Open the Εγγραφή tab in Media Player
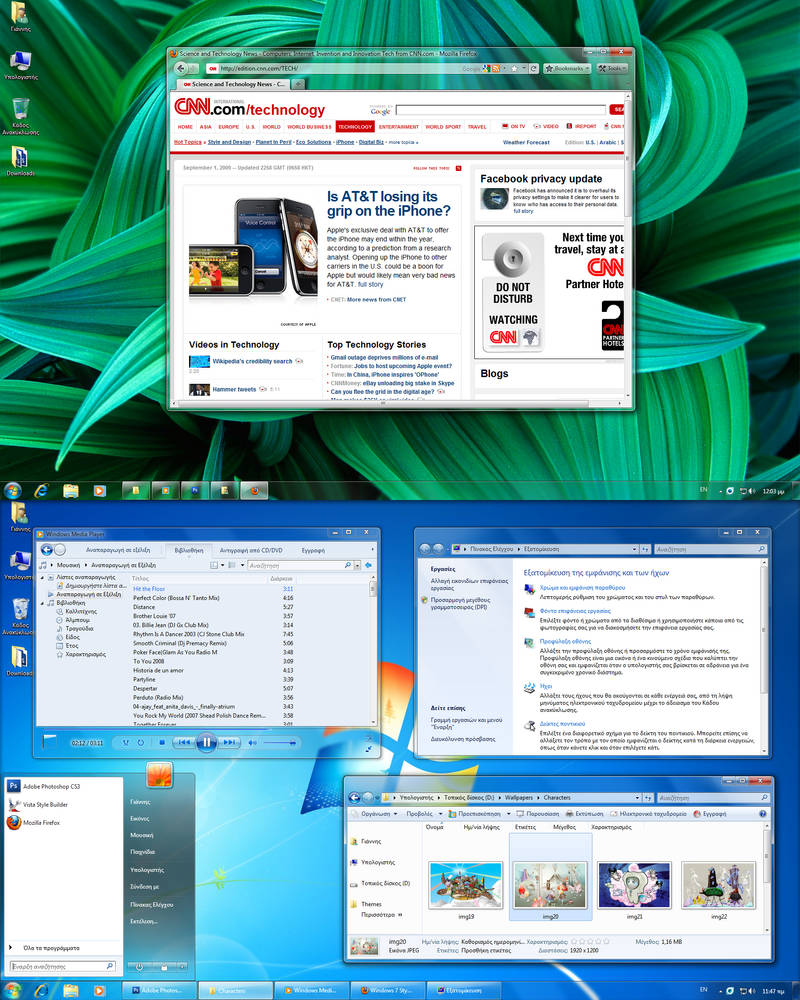This screenshot has width=800, height=1000. point(313,550)
